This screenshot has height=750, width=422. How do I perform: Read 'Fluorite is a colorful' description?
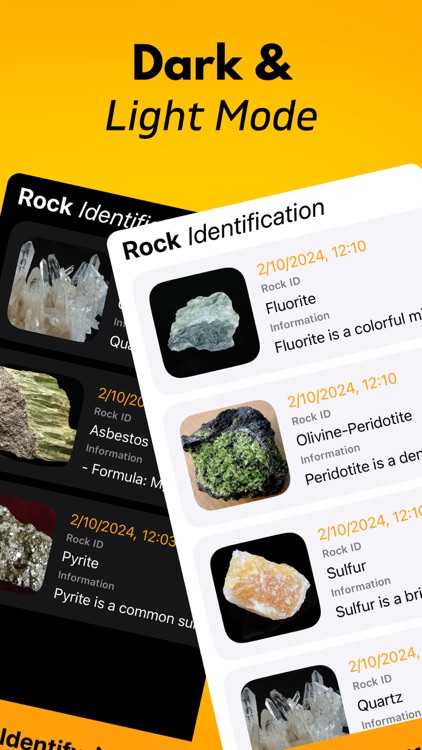pos(347,333)
